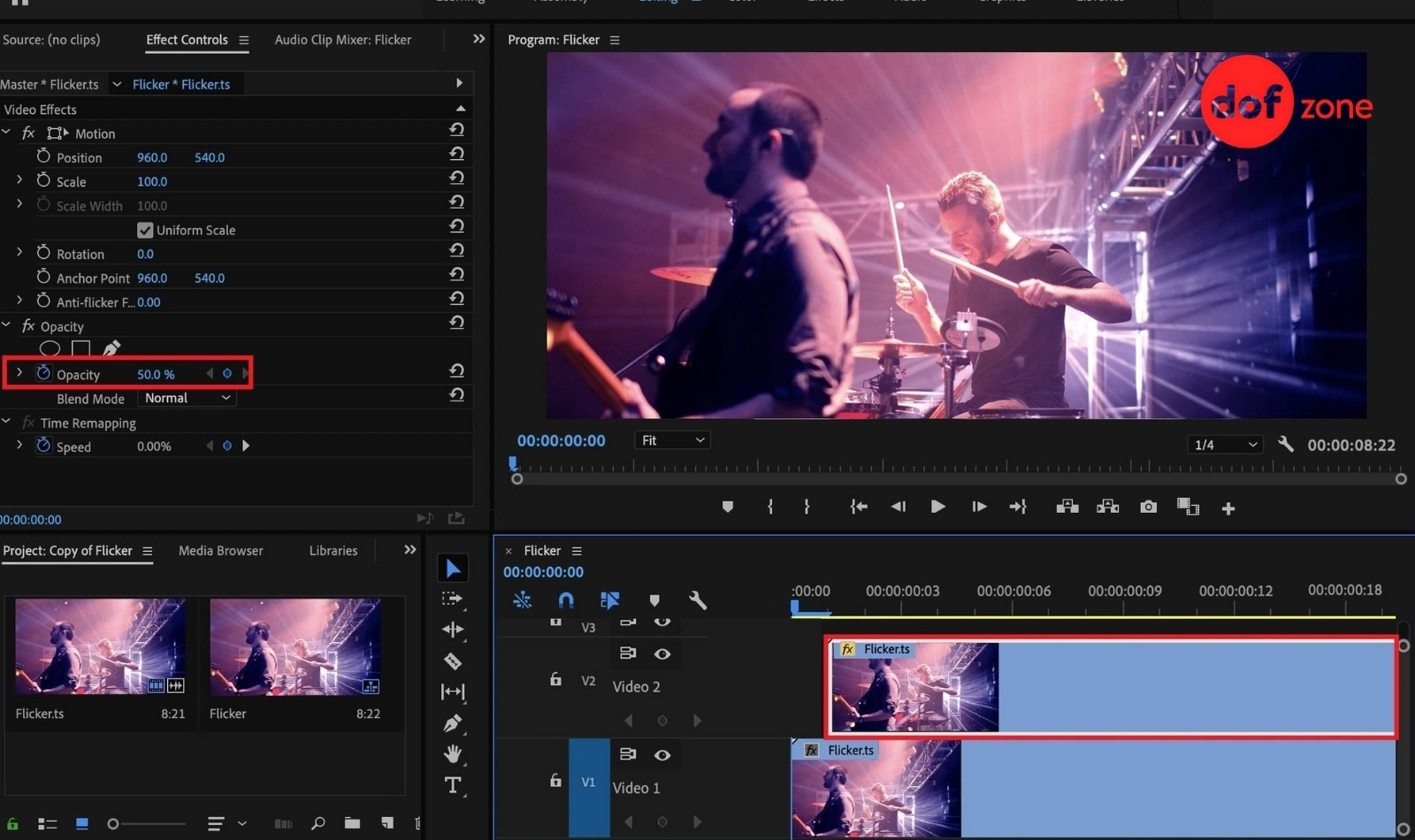Viewport: 1415px width, 840px height.
Task: Open playback resolution 1/4 dropdown
Action: tap(1225, 444)
